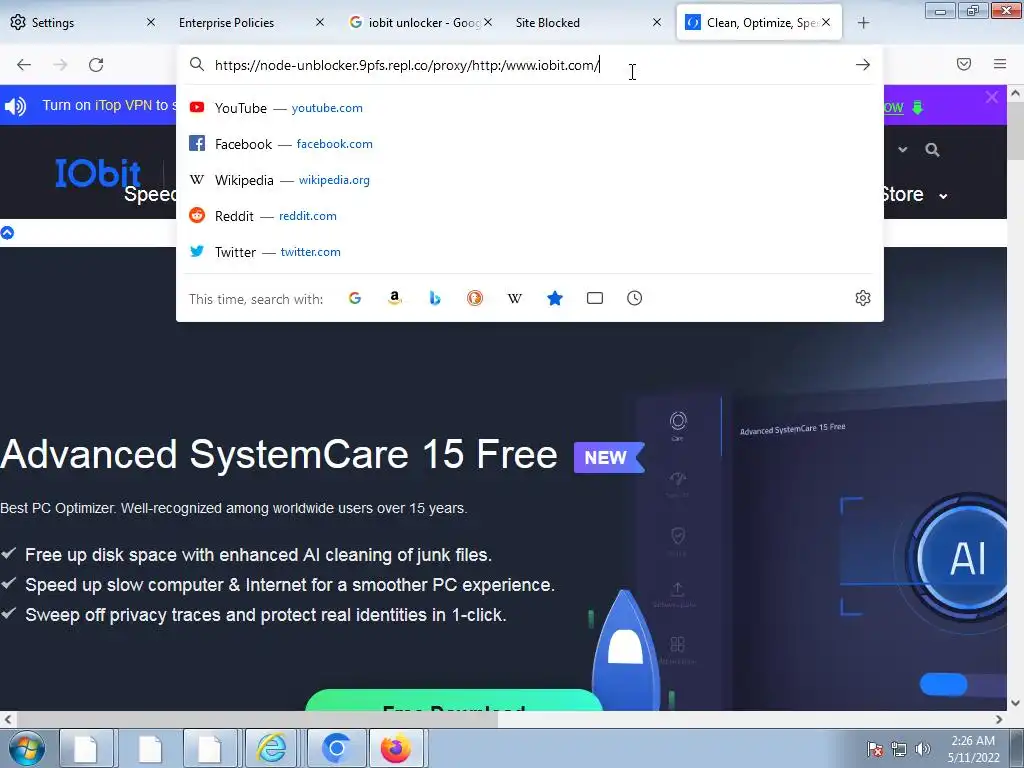Click the magnifier search icon on IObit site
1024x768 pixels.
932,150
